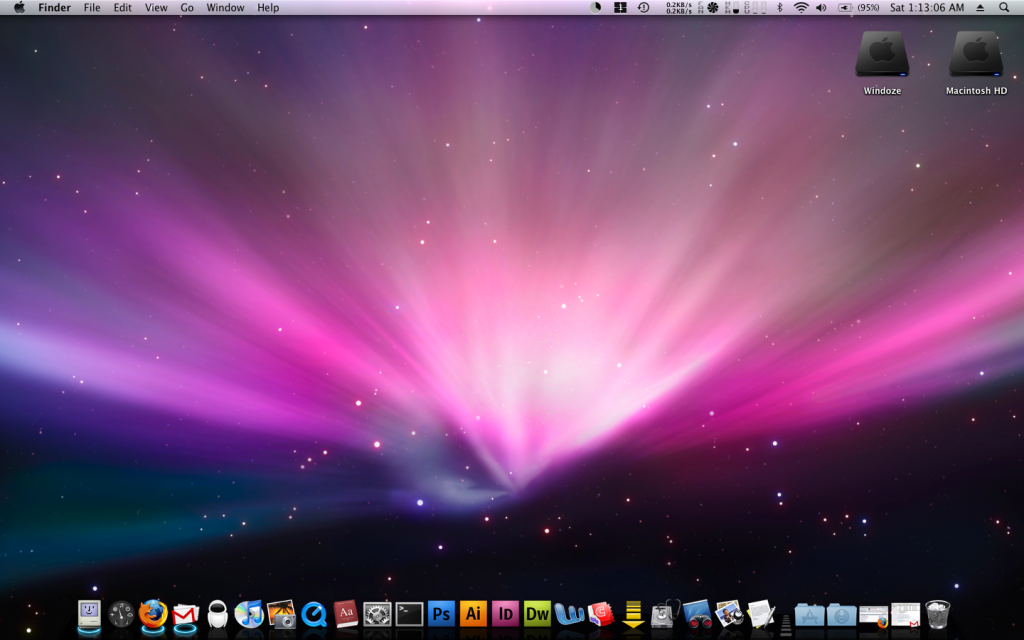This screenshot has width=1024, height=640.
Task: Open the View menu
Action: tap(156, 8)
